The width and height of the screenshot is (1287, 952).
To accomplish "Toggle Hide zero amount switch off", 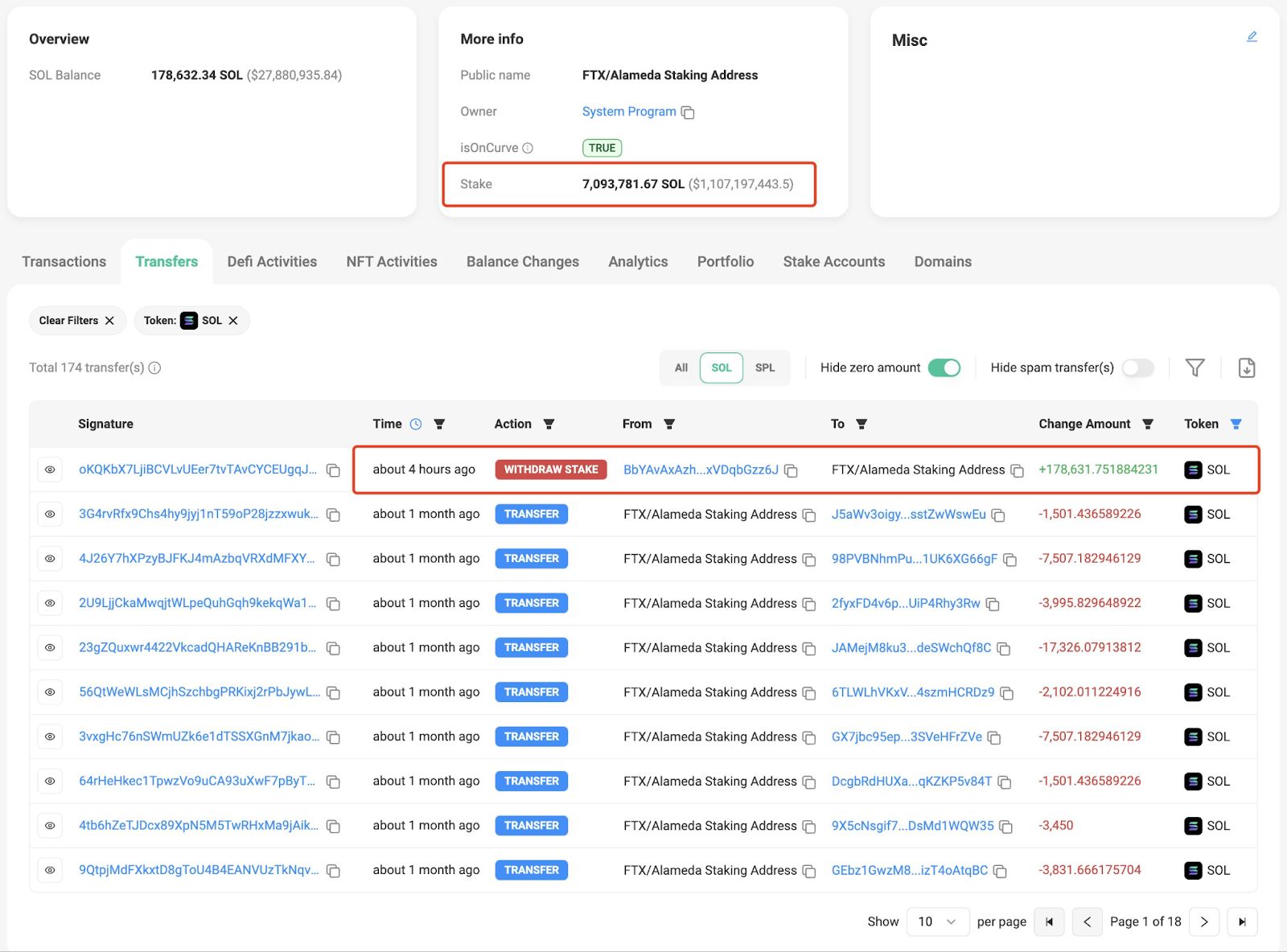I will tap(944, 367).
